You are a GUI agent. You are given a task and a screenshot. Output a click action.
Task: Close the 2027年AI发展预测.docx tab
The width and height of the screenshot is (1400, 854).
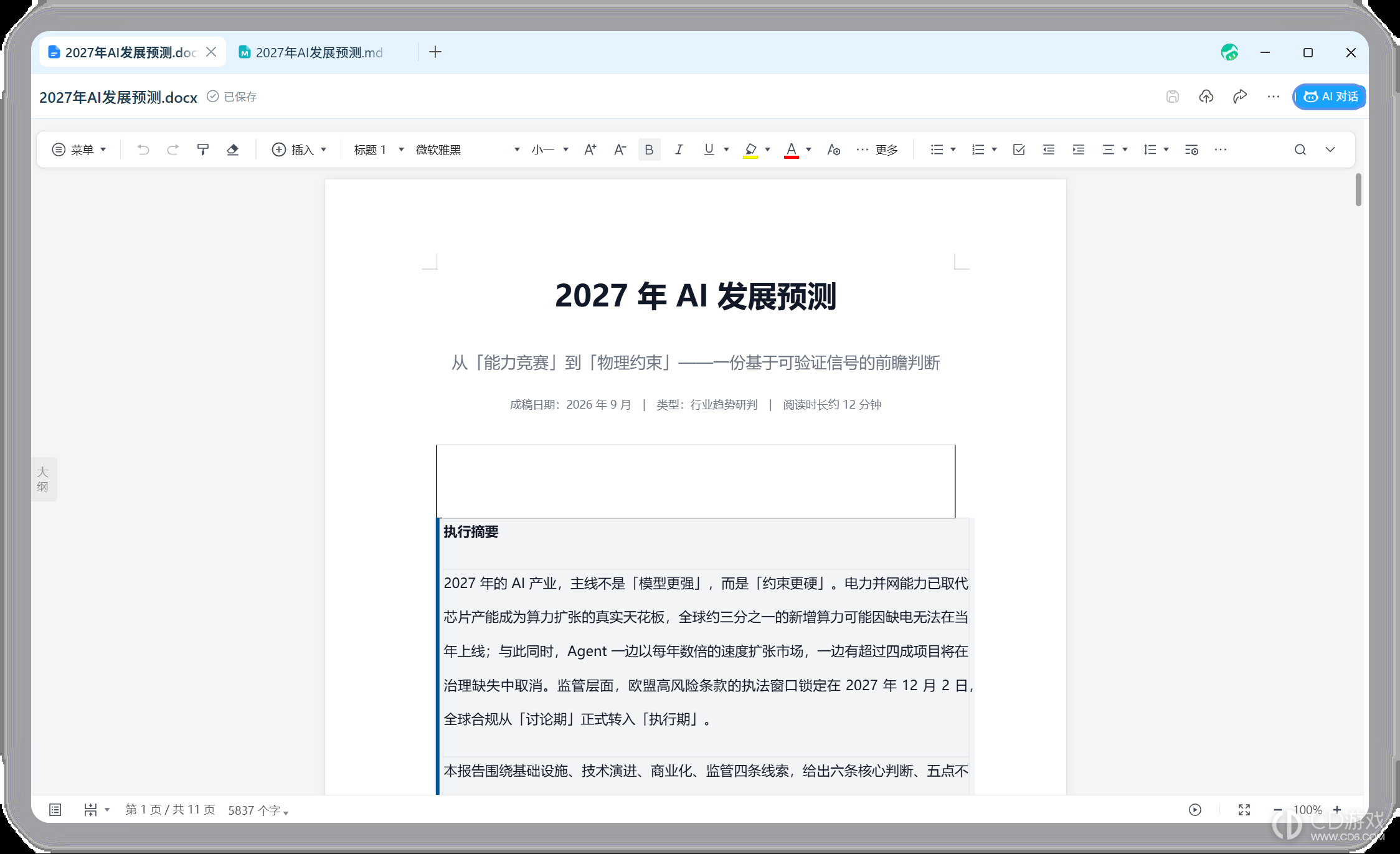tap(211, 52)
